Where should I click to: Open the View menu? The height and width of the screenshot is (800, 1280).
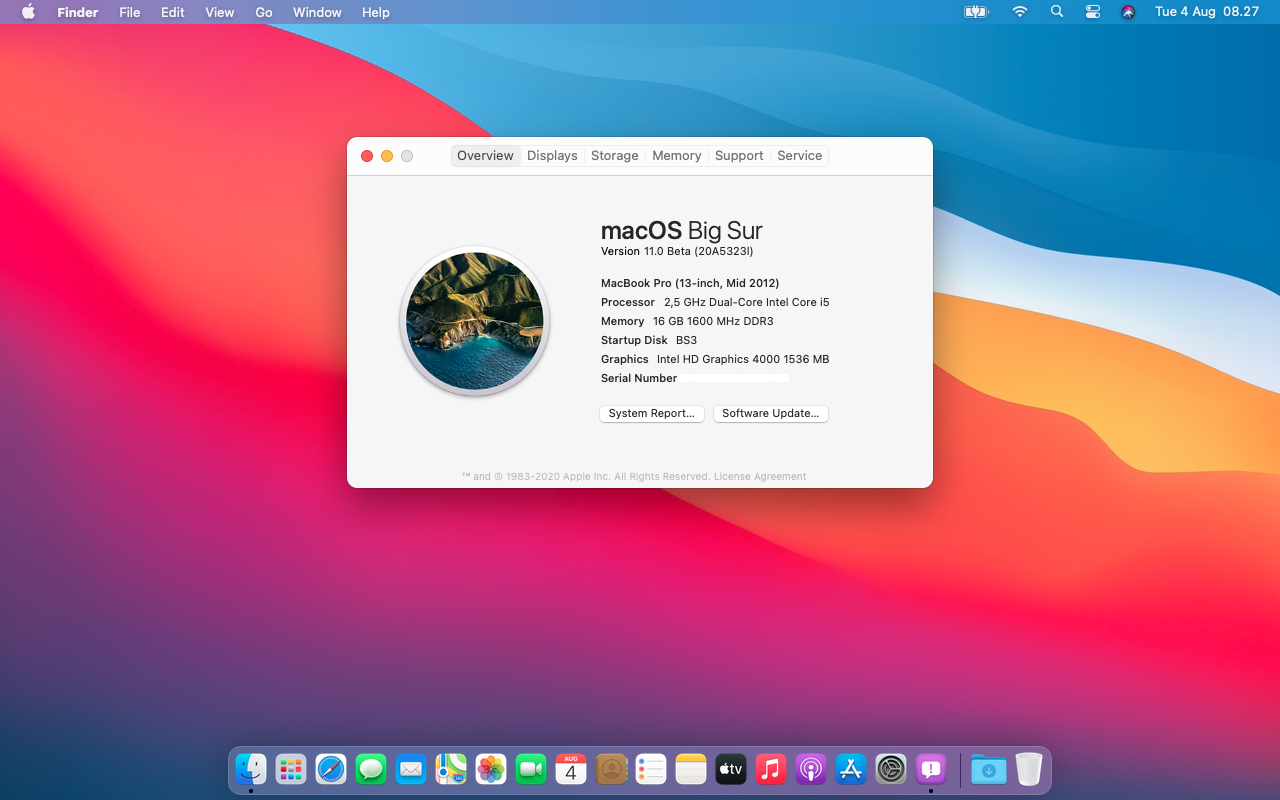220,12
